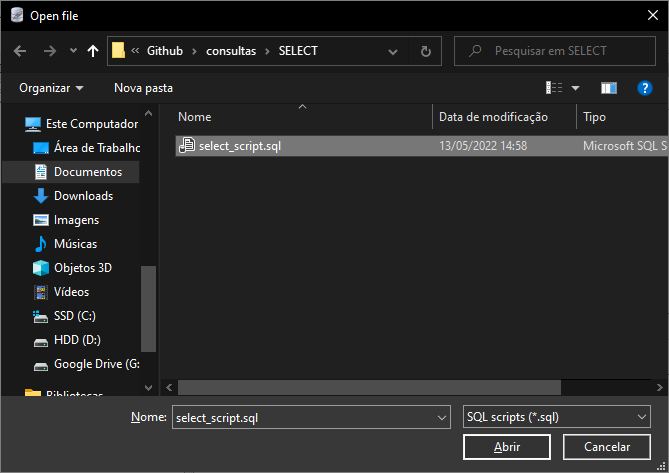Sort files by Tipo column
Image resolution: width=669 pixels, height=473 pixels.
click(594, 117)
